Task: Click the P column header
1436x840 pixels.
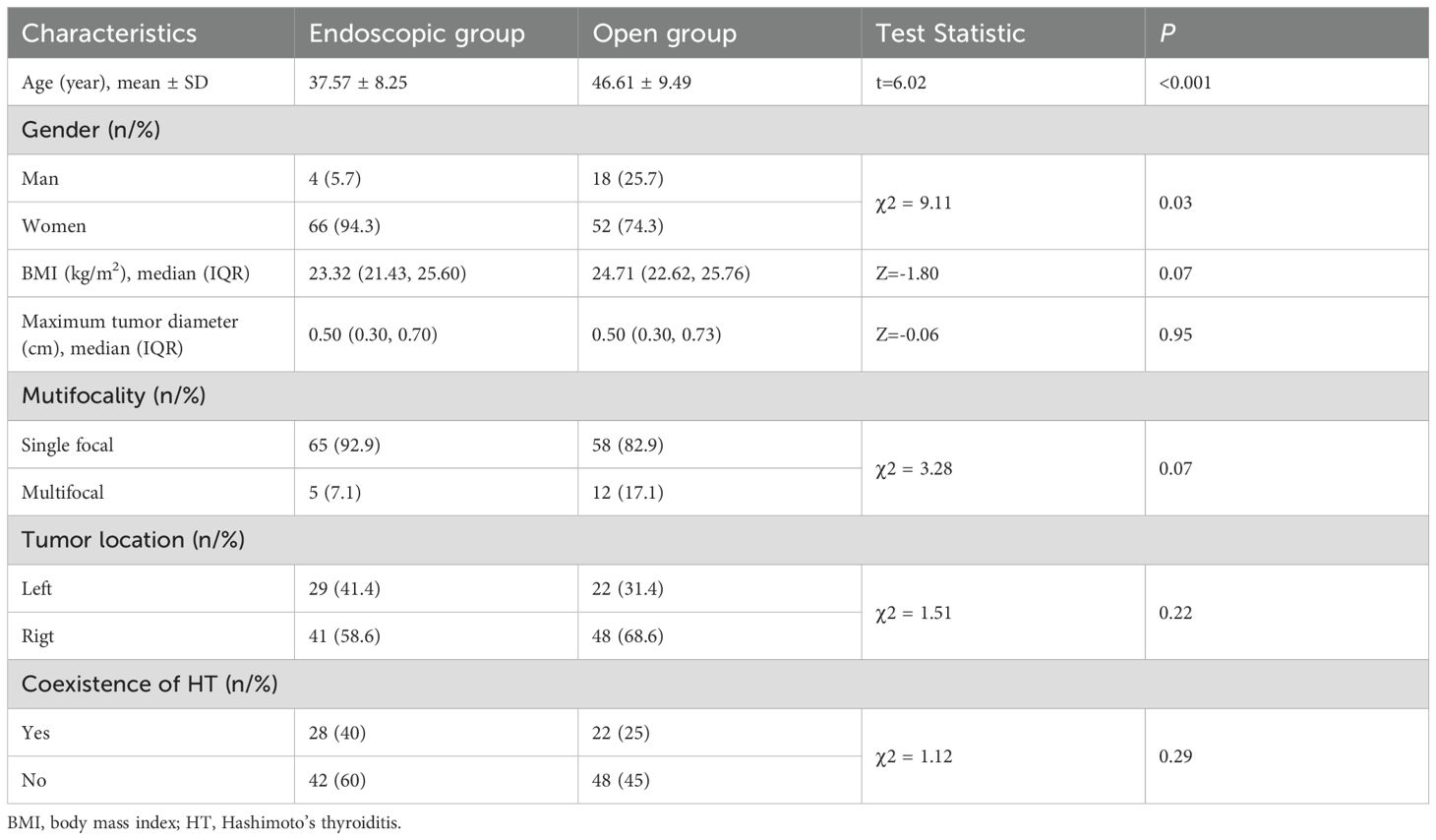Action: tap(1286, 32)
